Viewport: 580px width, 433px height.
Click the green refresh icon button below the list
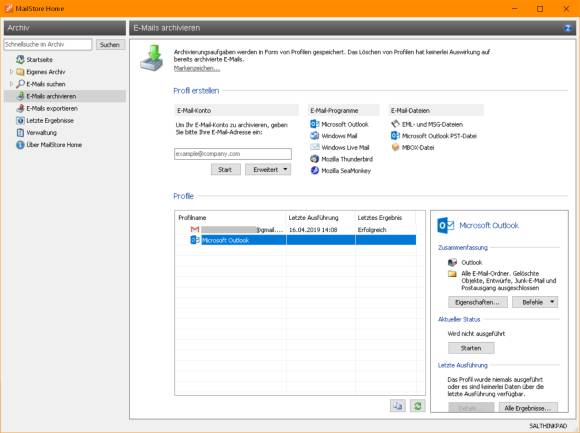coord(418,406)
